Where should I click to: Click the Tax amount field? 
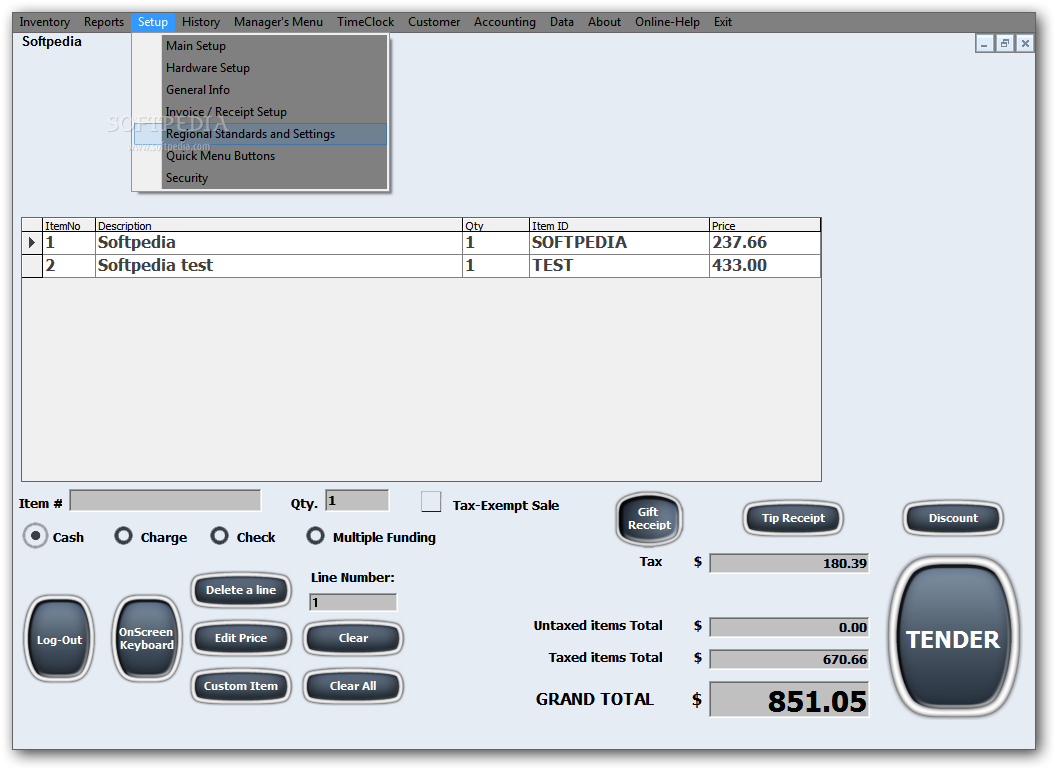pos(789,563)
